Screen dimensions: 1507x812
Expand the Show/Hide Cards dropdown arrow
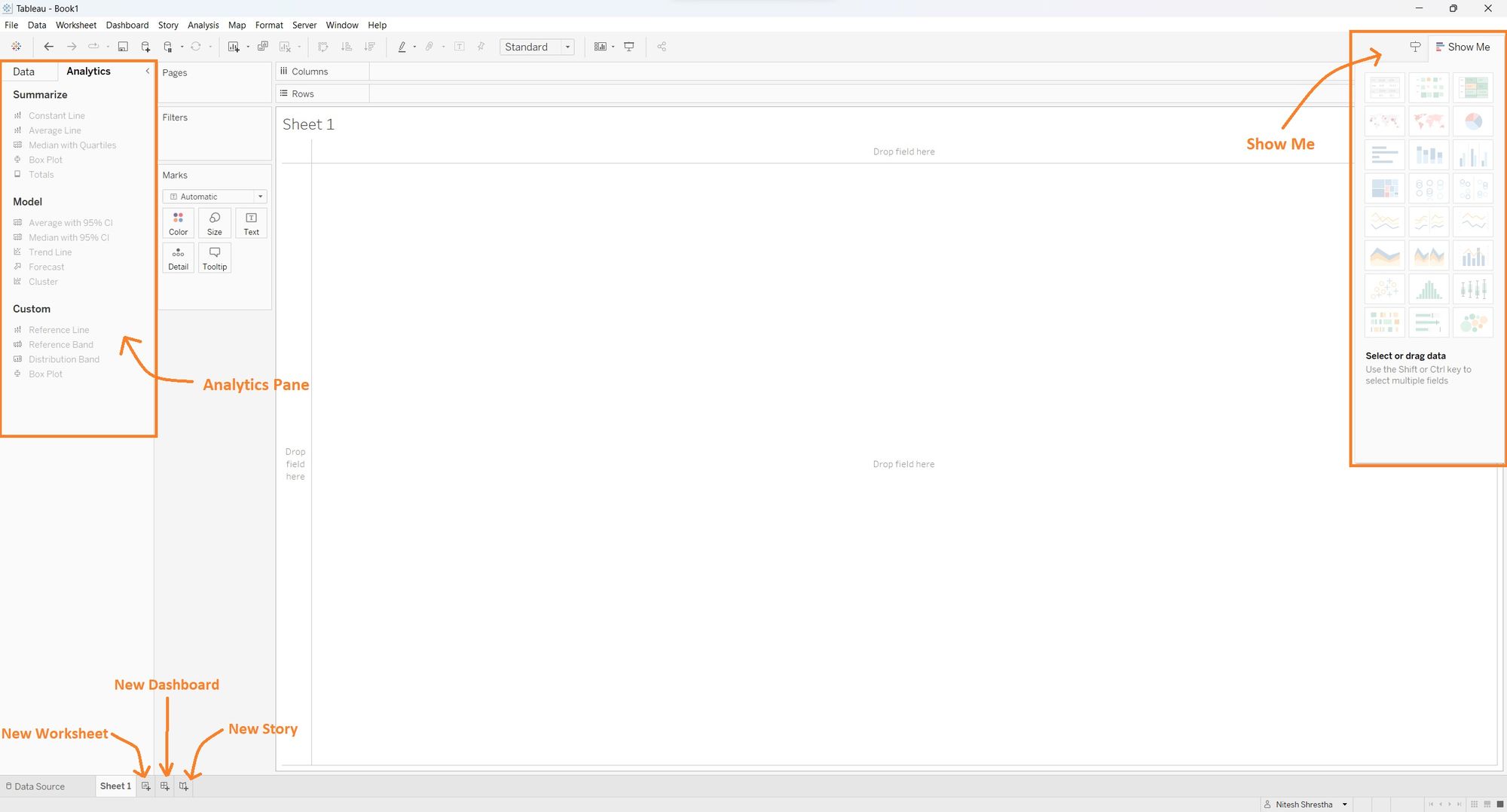point(613,47)
